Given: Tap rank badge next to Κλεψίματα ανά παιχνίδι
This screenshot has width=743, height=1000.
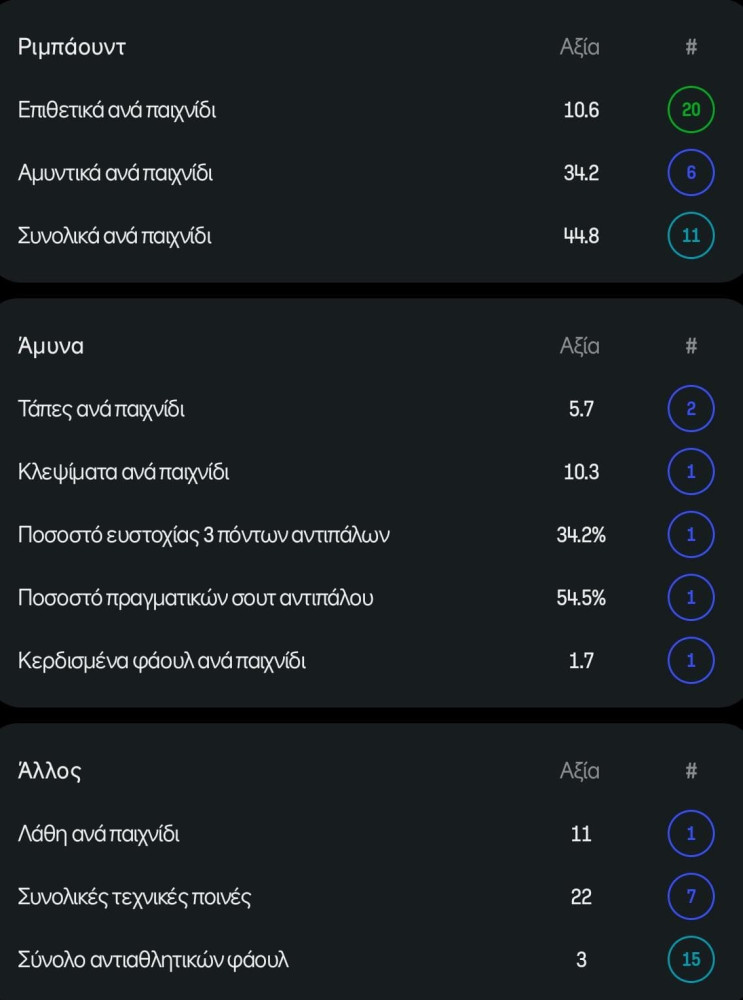Looking at the screenshot, I should point(691,472).
